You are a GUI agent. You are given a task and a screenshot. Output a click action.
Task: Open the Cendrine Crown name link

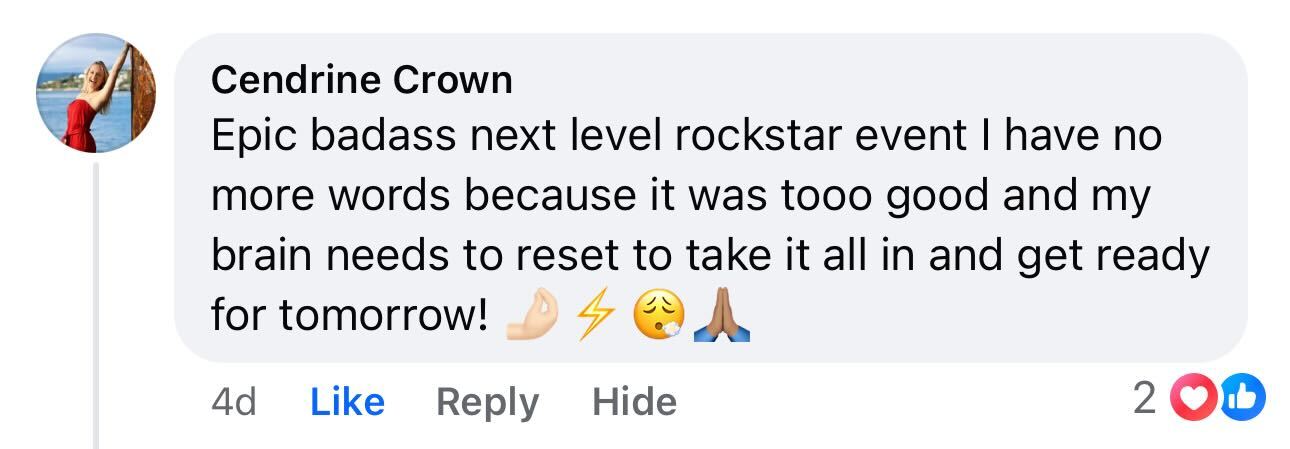362,80
